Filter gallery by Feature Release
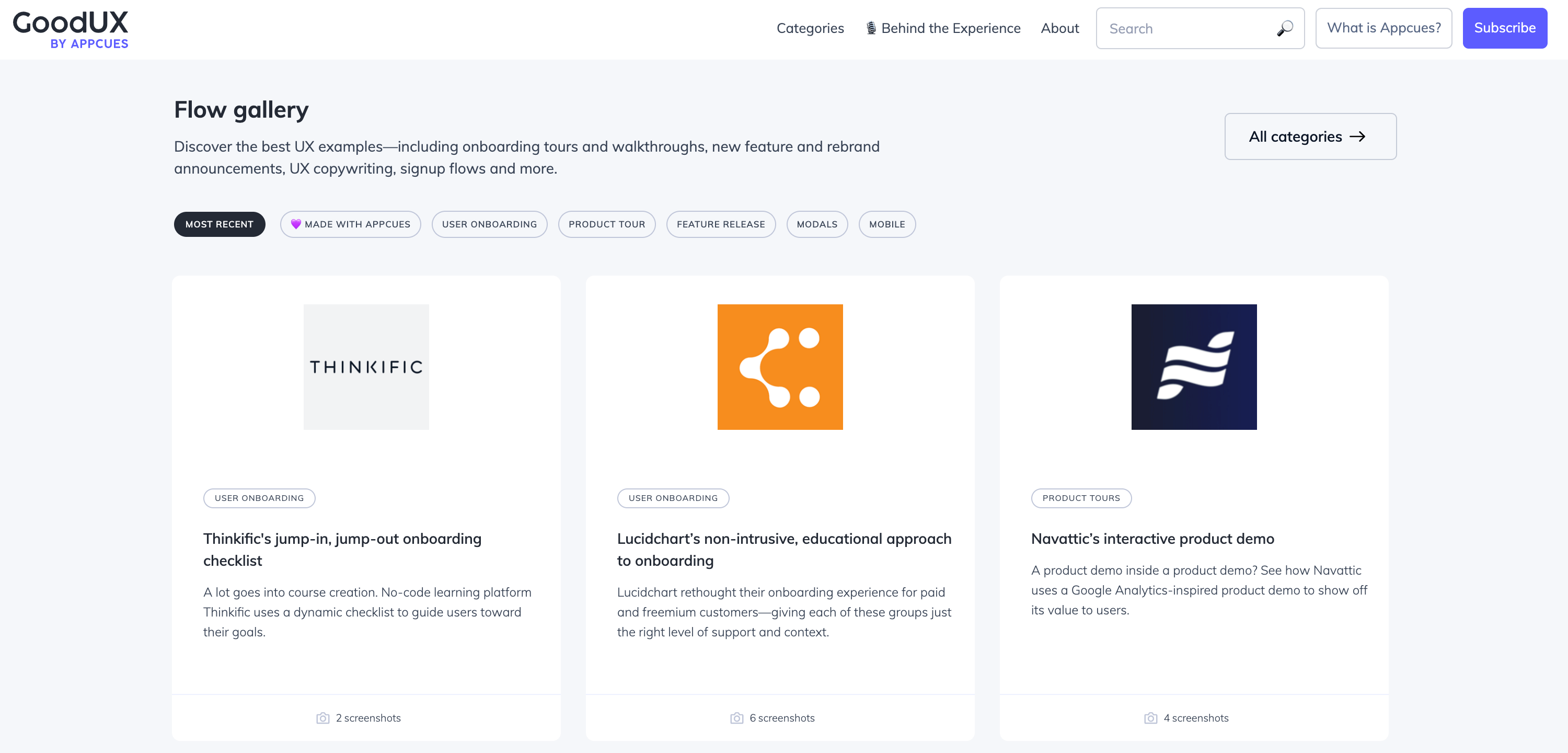This screenshot has height=753, width=1568. 721,224
